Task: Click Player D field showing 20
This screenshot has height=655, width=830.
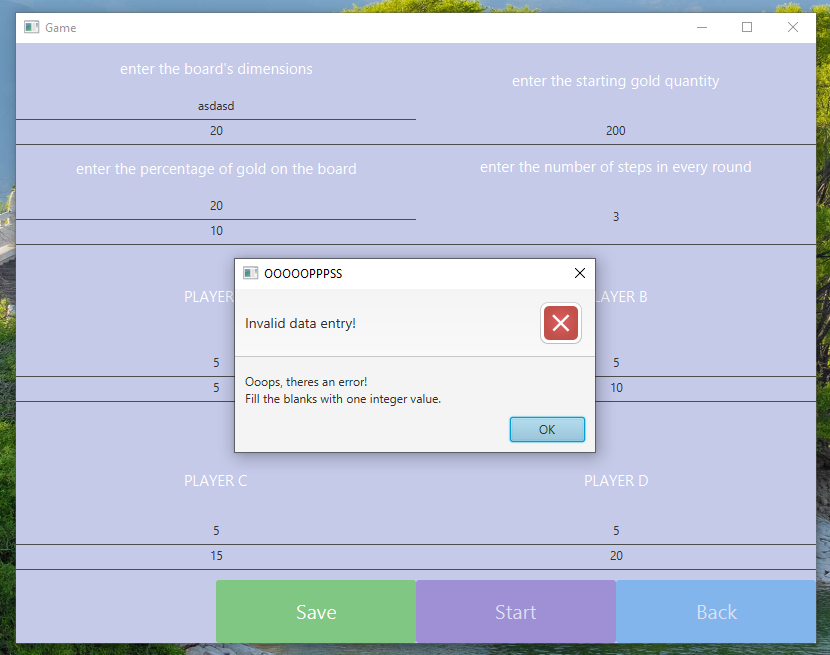Action: (616, 557)
